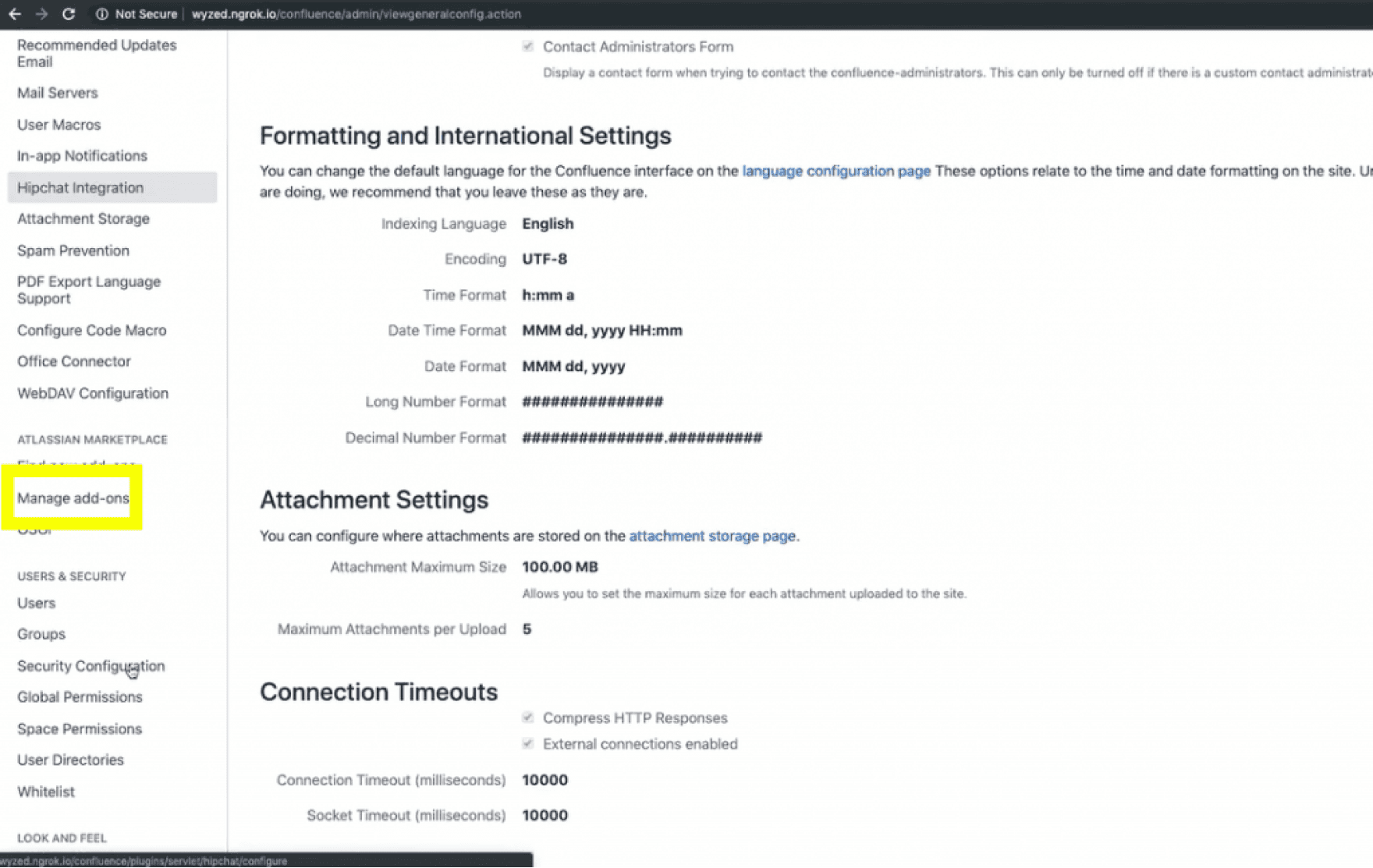Open Groups in sidebar
Viewport: 1373px width, 868px height.
41,635
